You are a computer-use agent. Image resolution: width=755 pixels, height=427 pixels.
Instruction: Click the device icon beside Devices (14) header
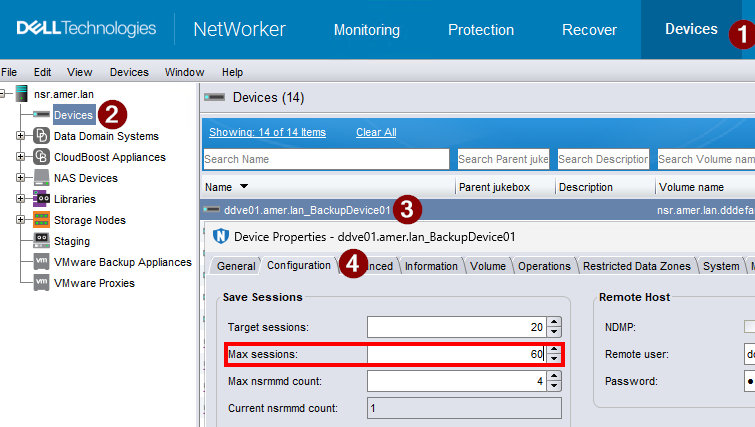215,97
